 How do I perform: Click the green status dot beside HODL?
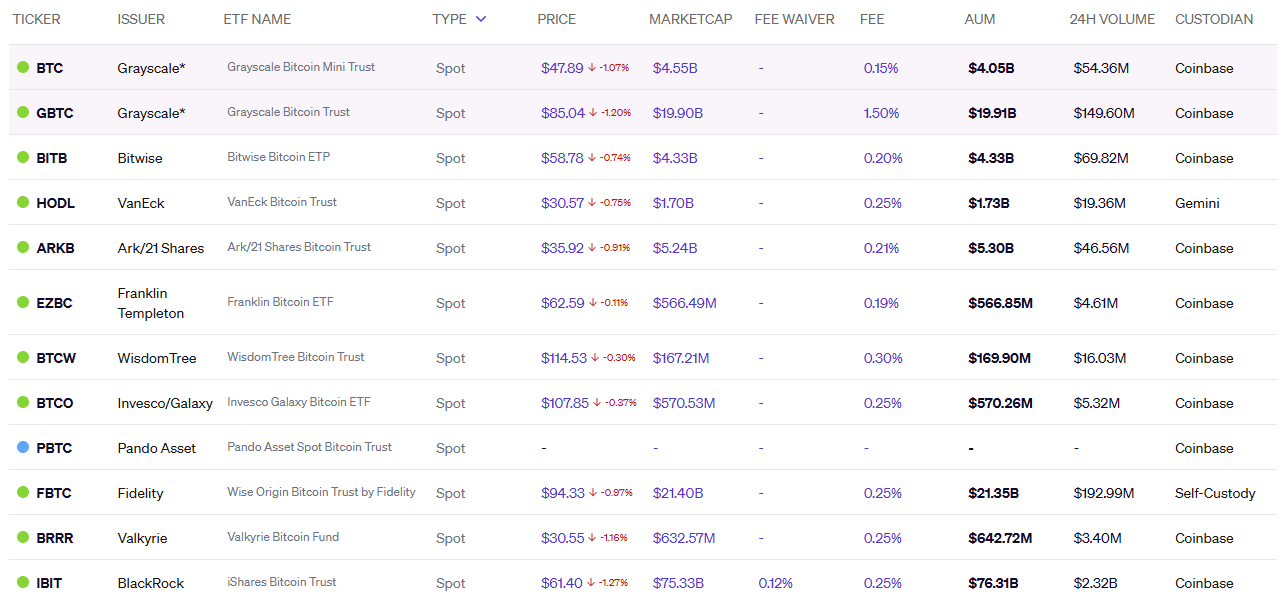coord(23,203)
